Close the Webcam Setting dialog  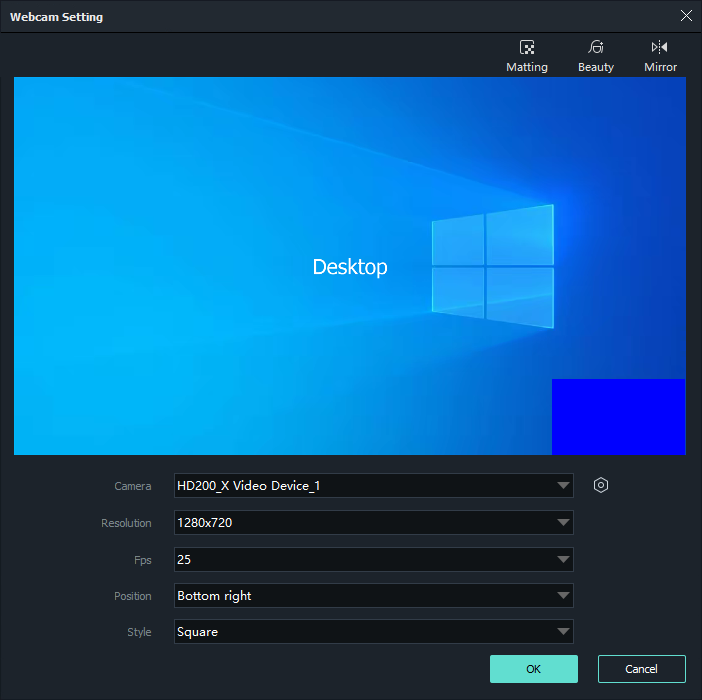pos(686,16)
